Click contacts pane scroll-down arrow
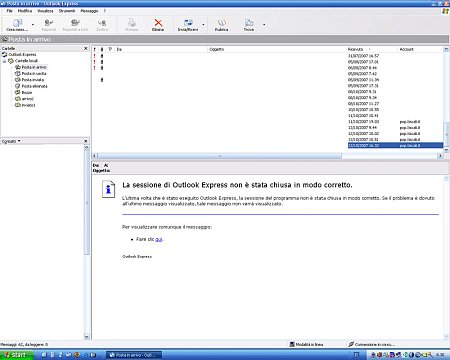450x360 pixels. pyautogui.click(x=87, y=337)
